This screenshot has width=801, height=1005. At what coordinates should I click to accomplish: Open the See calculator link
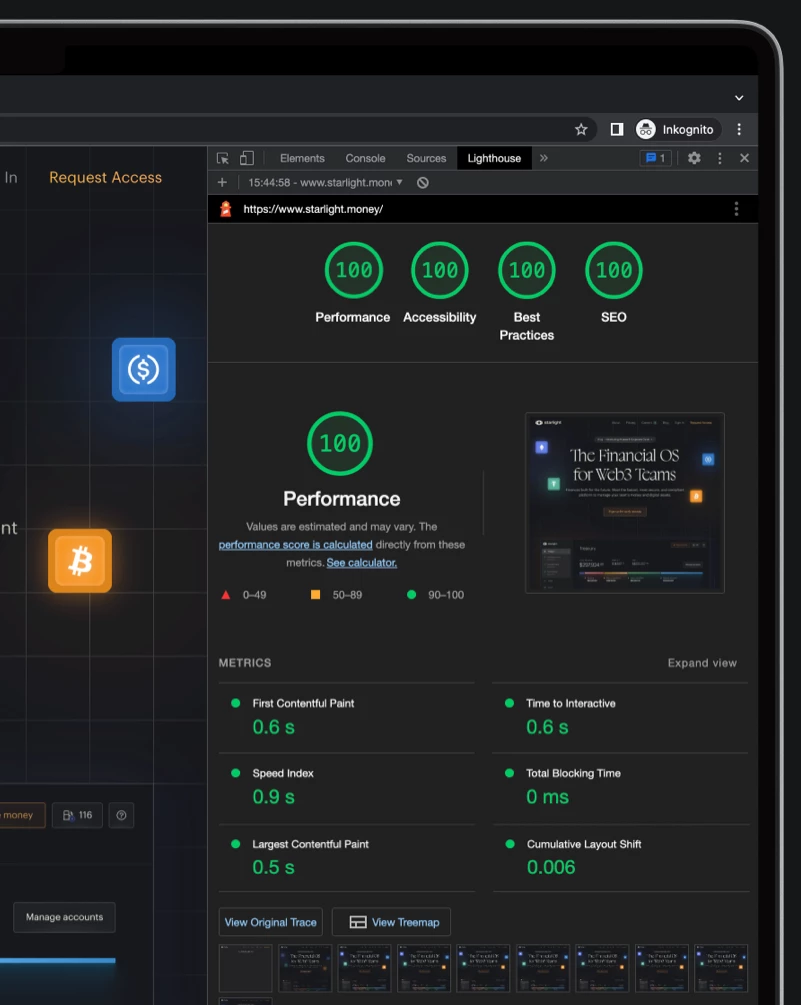361,563
